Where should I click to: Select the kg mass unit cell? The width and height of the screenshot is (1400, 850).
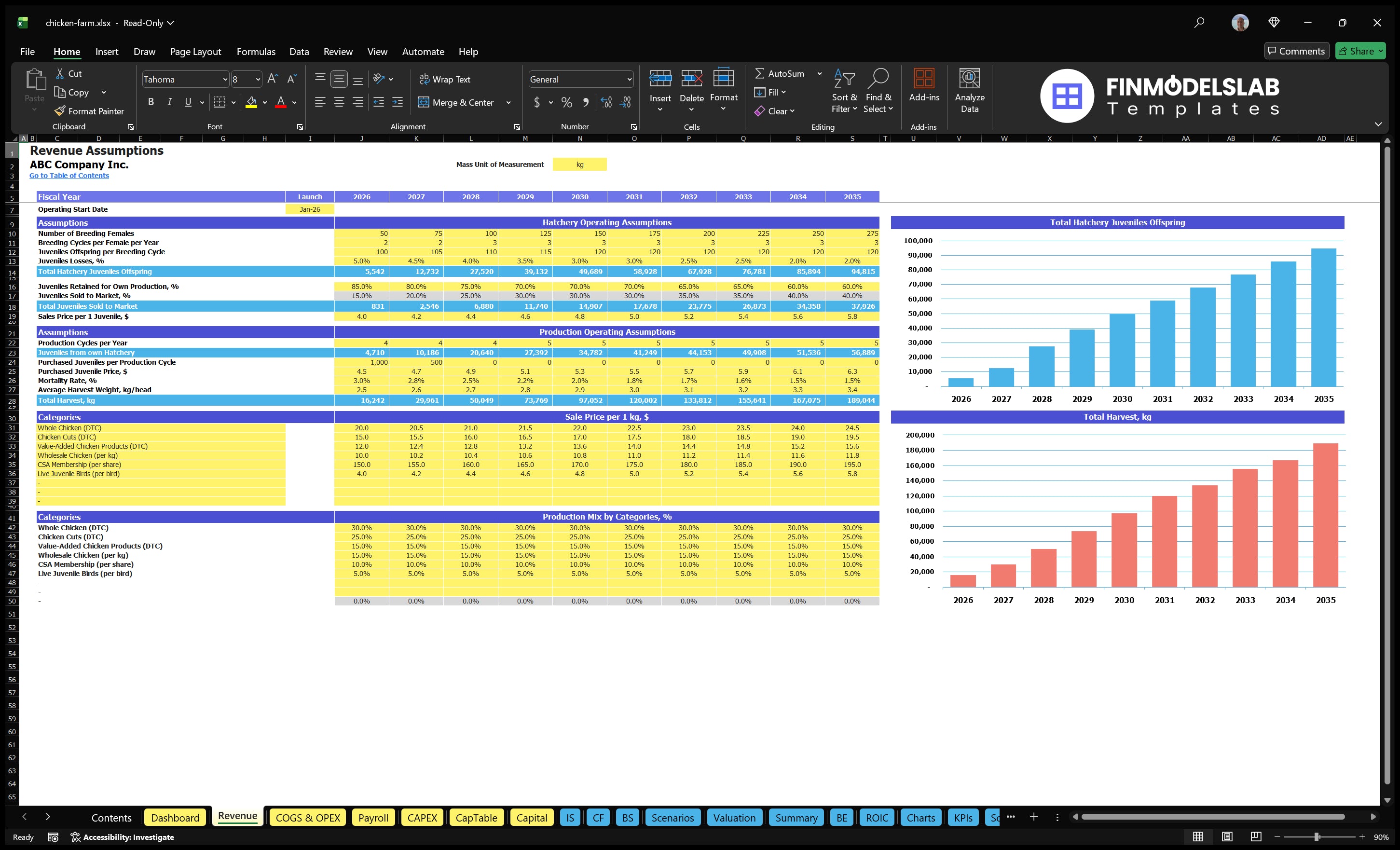579,164
